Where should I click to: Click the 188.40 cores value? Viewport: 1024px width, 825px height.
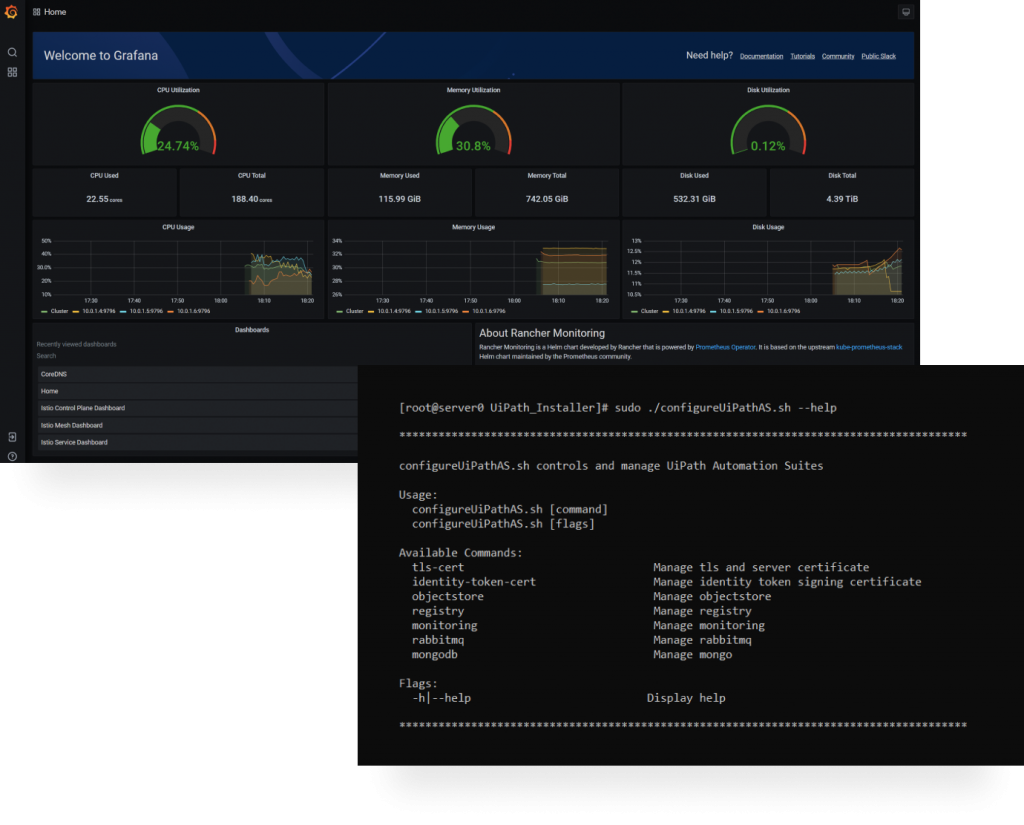252,199
